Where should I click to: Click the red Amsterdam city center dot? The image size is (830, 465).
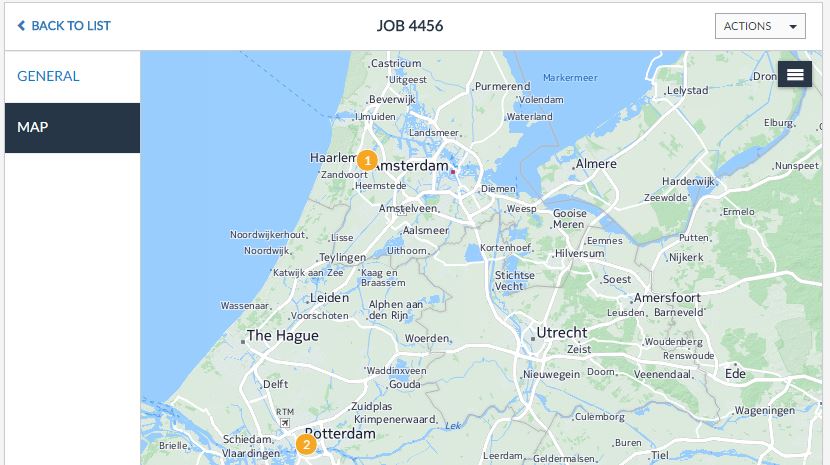pos(453,172)
